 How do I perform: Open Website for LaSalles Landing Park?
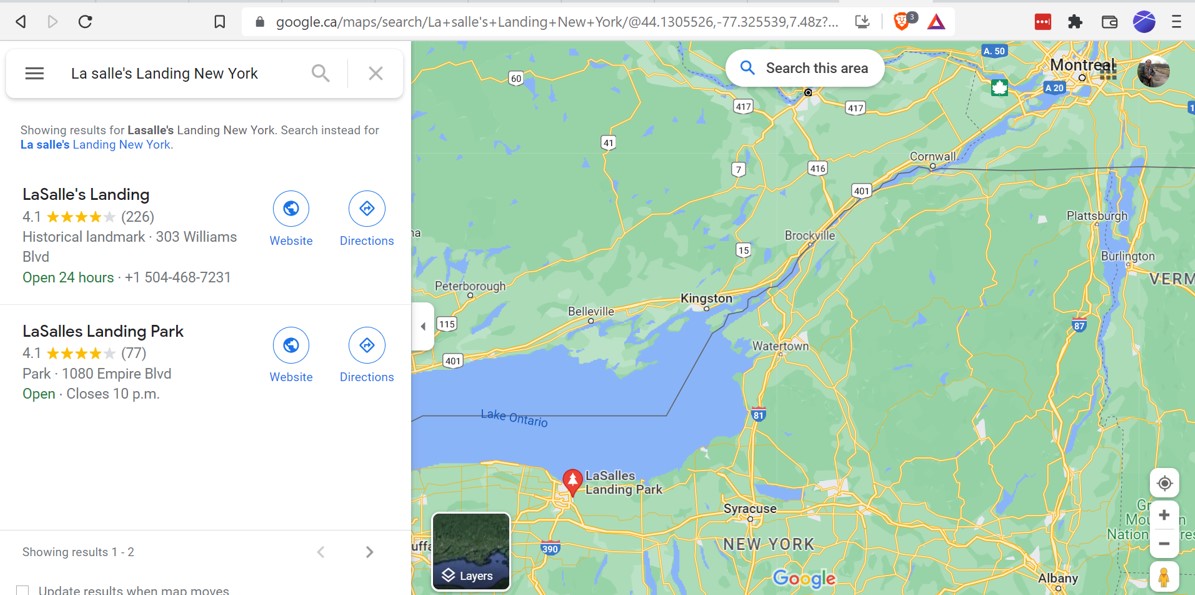click(291, 355)
